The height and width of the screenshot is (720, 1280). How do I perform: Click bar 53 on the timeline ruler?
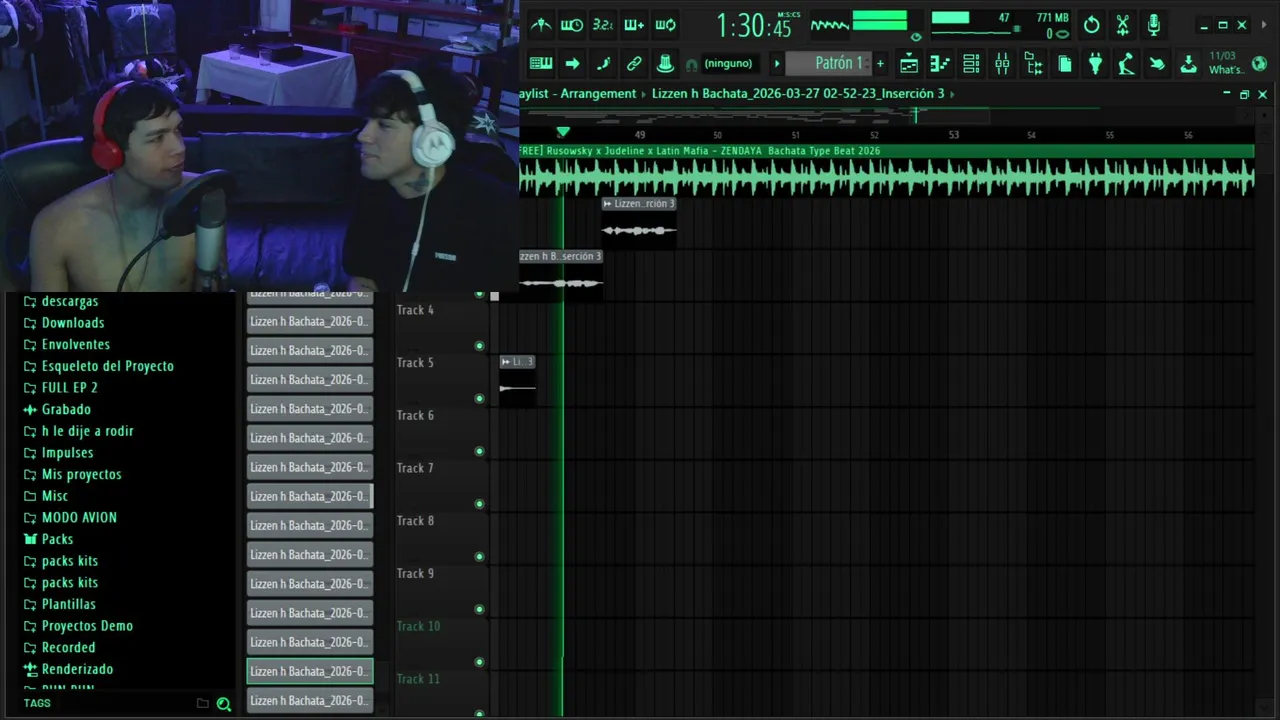click(x=953, y=135)
